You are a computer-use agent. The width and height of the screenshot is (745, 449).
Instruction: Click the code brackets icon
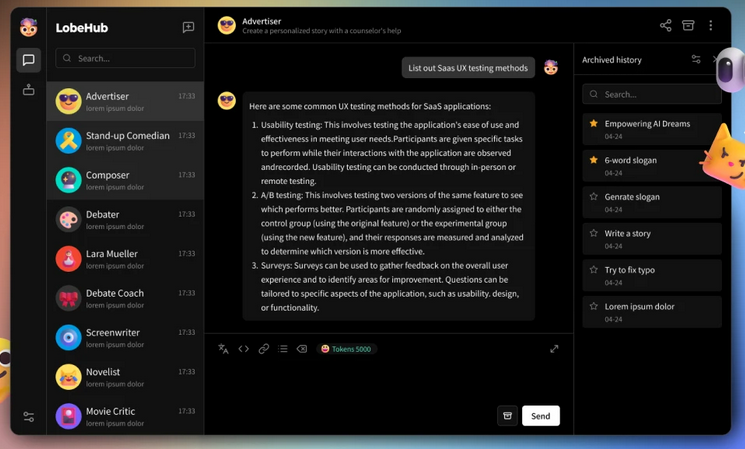click(x=244, y=349)
